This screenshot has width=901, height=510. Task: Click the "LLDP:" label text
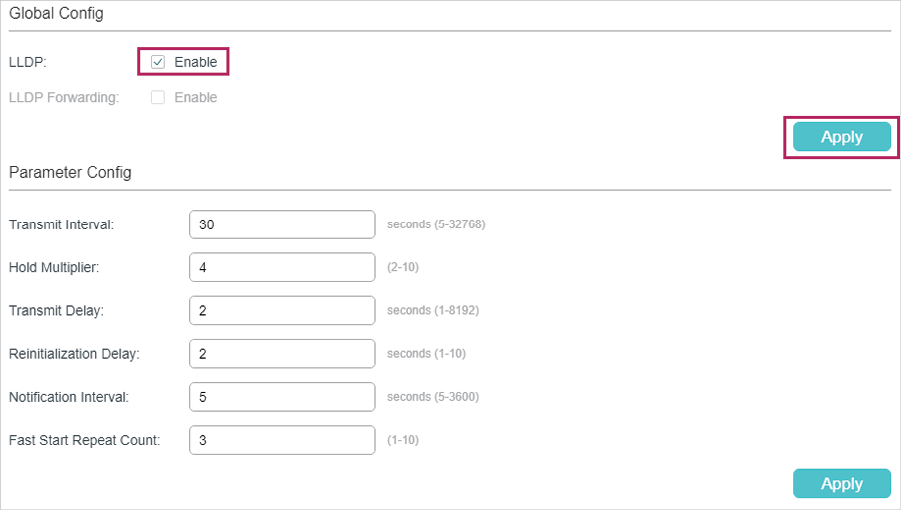28,62
